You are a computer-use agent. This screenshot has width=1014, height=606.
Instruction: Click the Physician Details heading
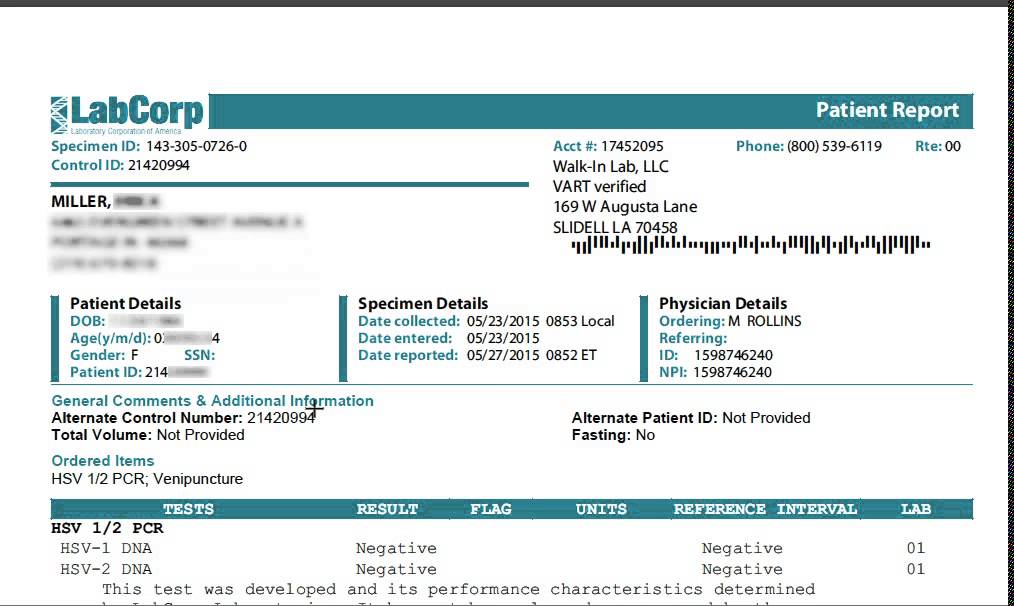[x=723, y=303]
